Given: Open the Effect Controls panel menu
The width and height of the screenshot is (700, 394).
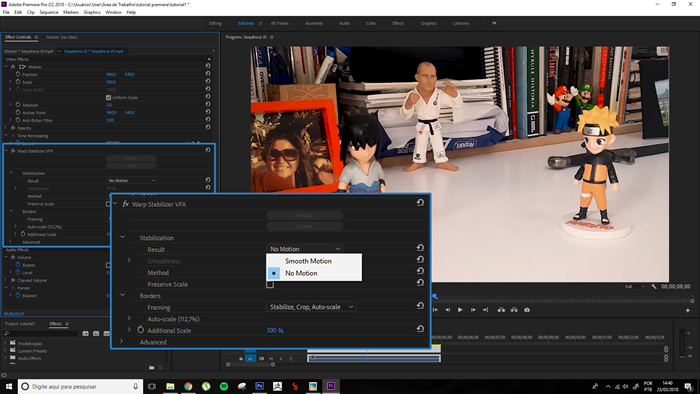Looking at the screenshot, I should click(36, 37).
